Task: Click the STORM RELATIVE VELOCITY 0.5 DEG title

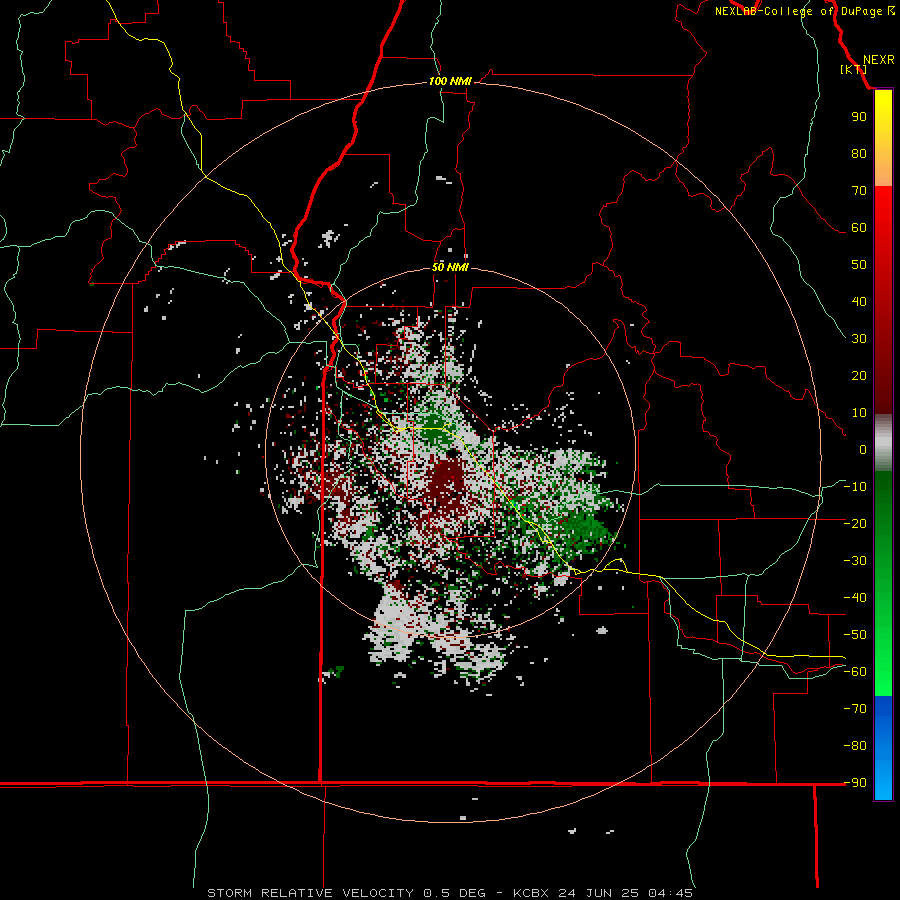Action: tap(346, 893)
